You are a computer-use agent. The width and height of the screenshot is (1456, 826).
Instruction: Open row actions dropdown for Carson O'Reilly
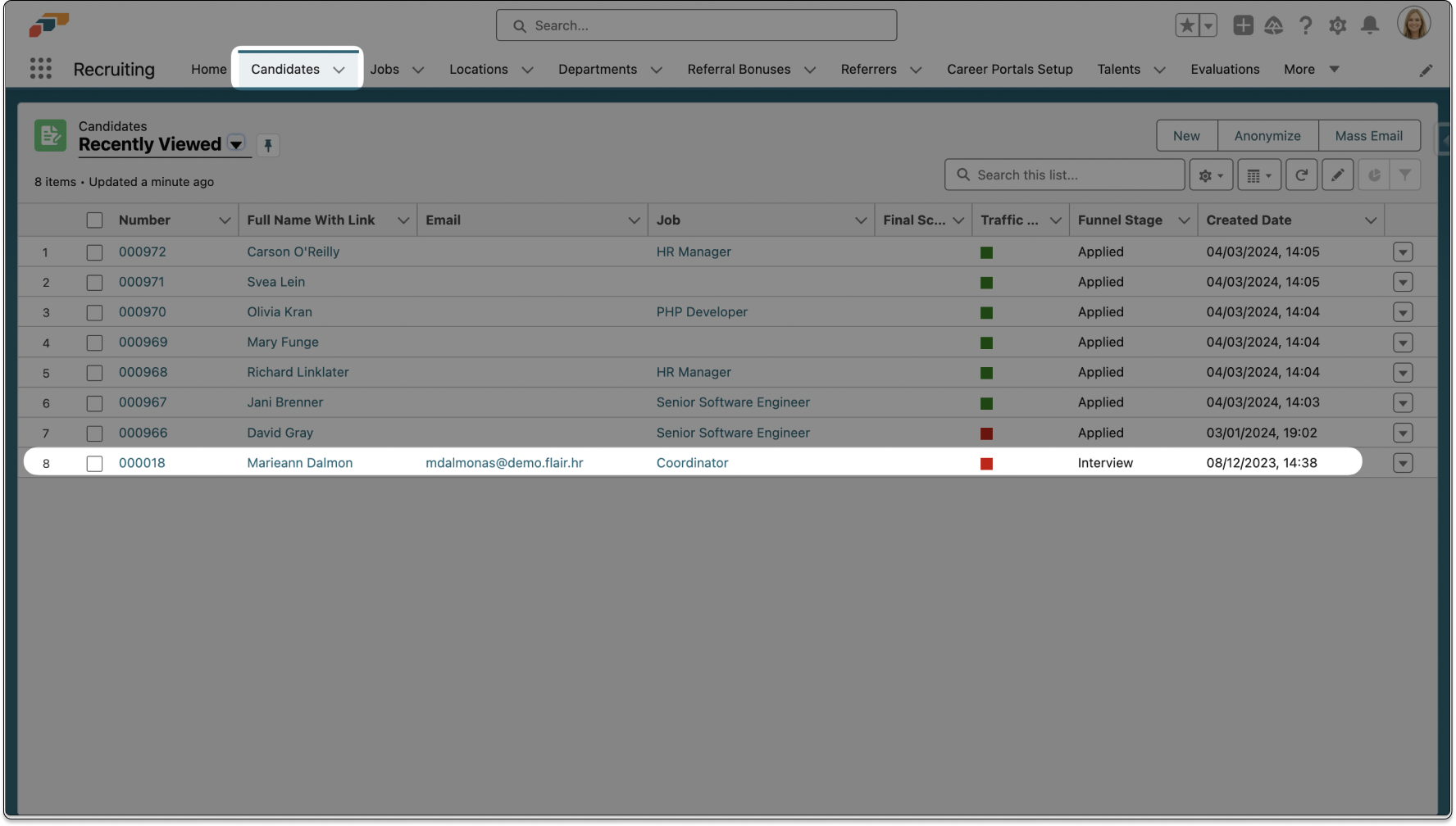click(1403, 252)
